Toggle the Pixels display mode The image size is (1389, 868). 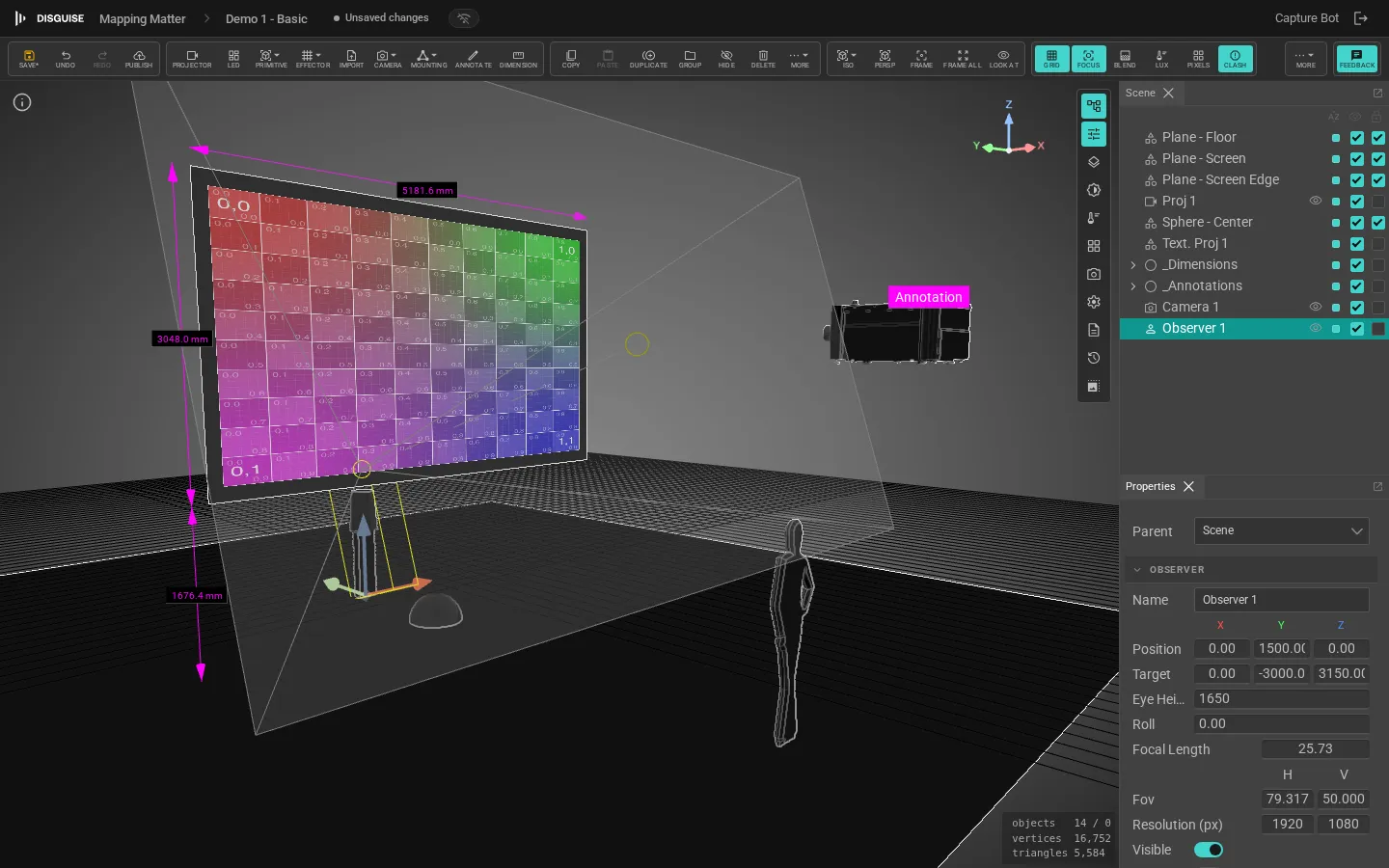click(1198, 59)
